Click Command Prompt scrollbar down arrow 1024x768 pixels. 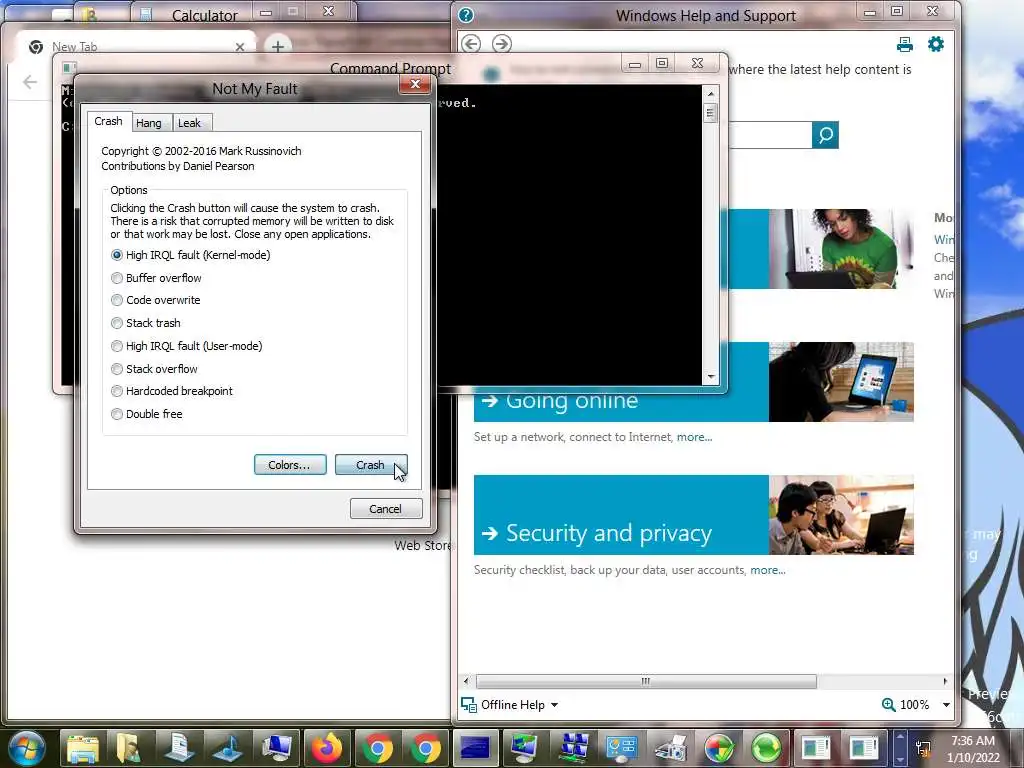711,377
